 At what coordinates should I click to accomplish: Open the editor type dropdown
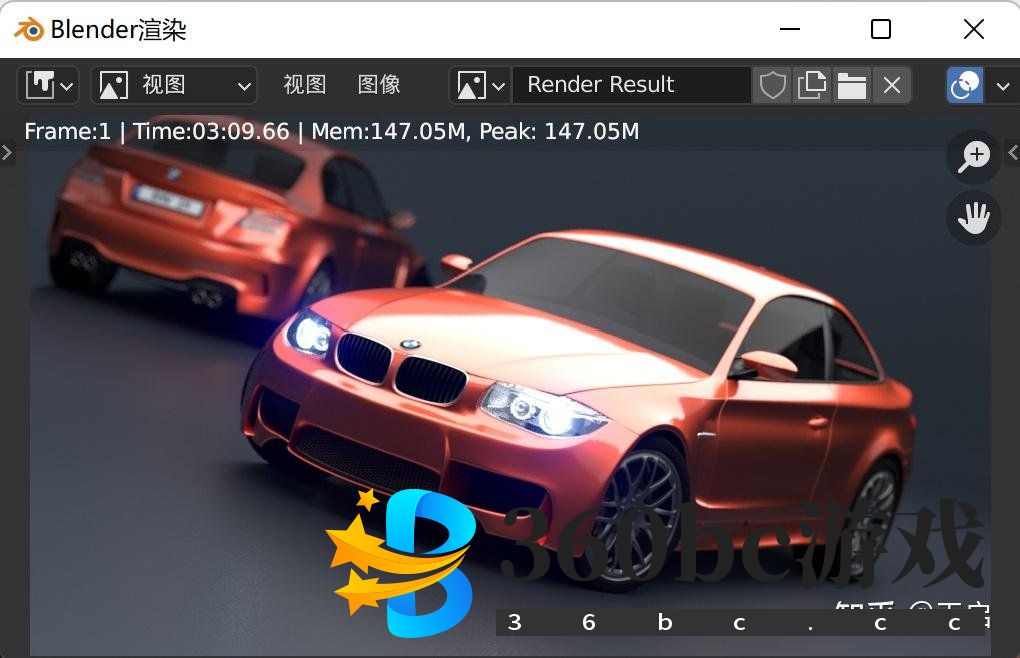pos(48,86)
